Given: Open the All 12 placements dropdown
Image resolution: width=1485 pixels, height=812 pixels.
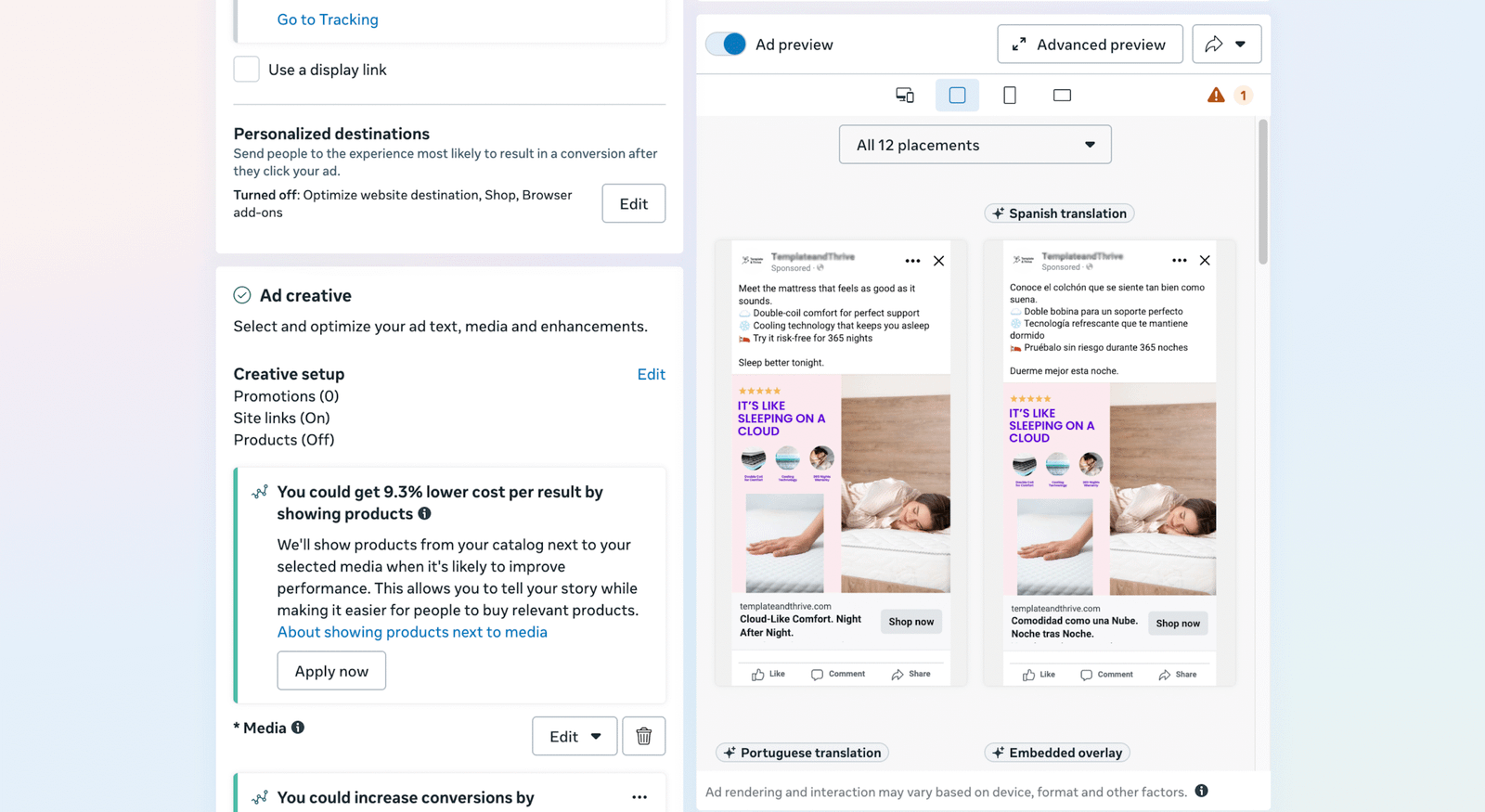Looking at the screenshot, I should click(x=975, y=145).
